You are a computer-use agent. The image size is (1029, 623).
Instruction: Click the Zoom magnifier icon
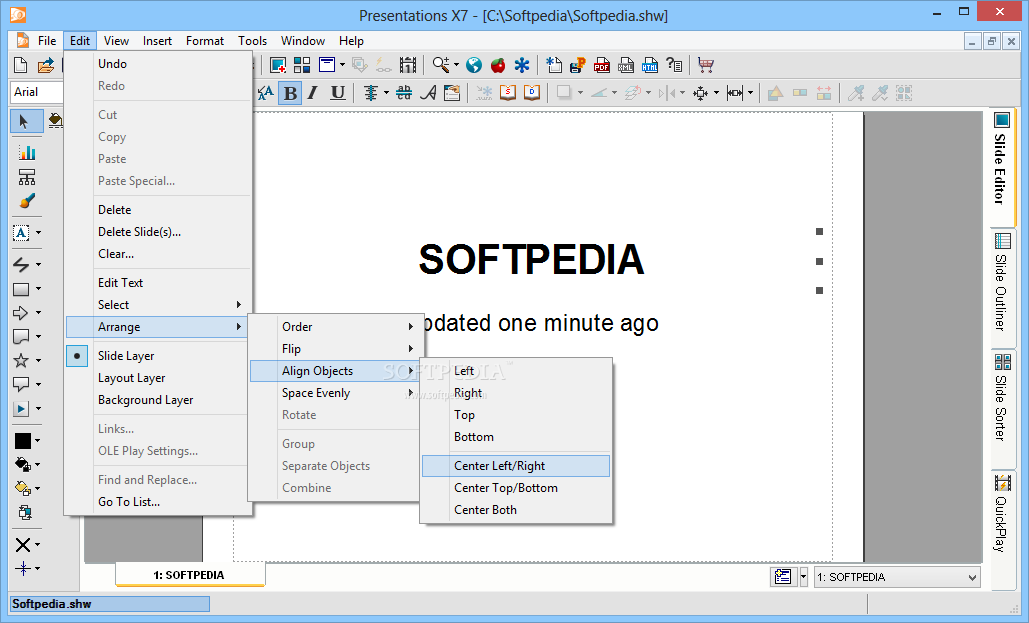[x=441, y=65]
